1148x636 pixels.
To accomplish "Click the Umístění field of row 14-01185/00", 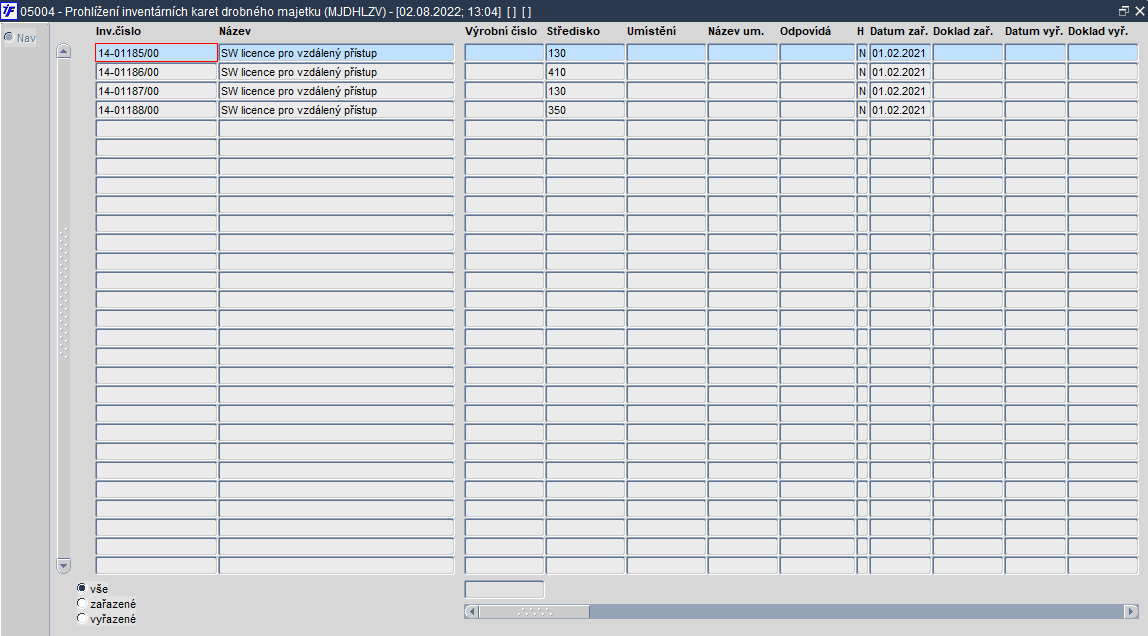I will 666,53.
